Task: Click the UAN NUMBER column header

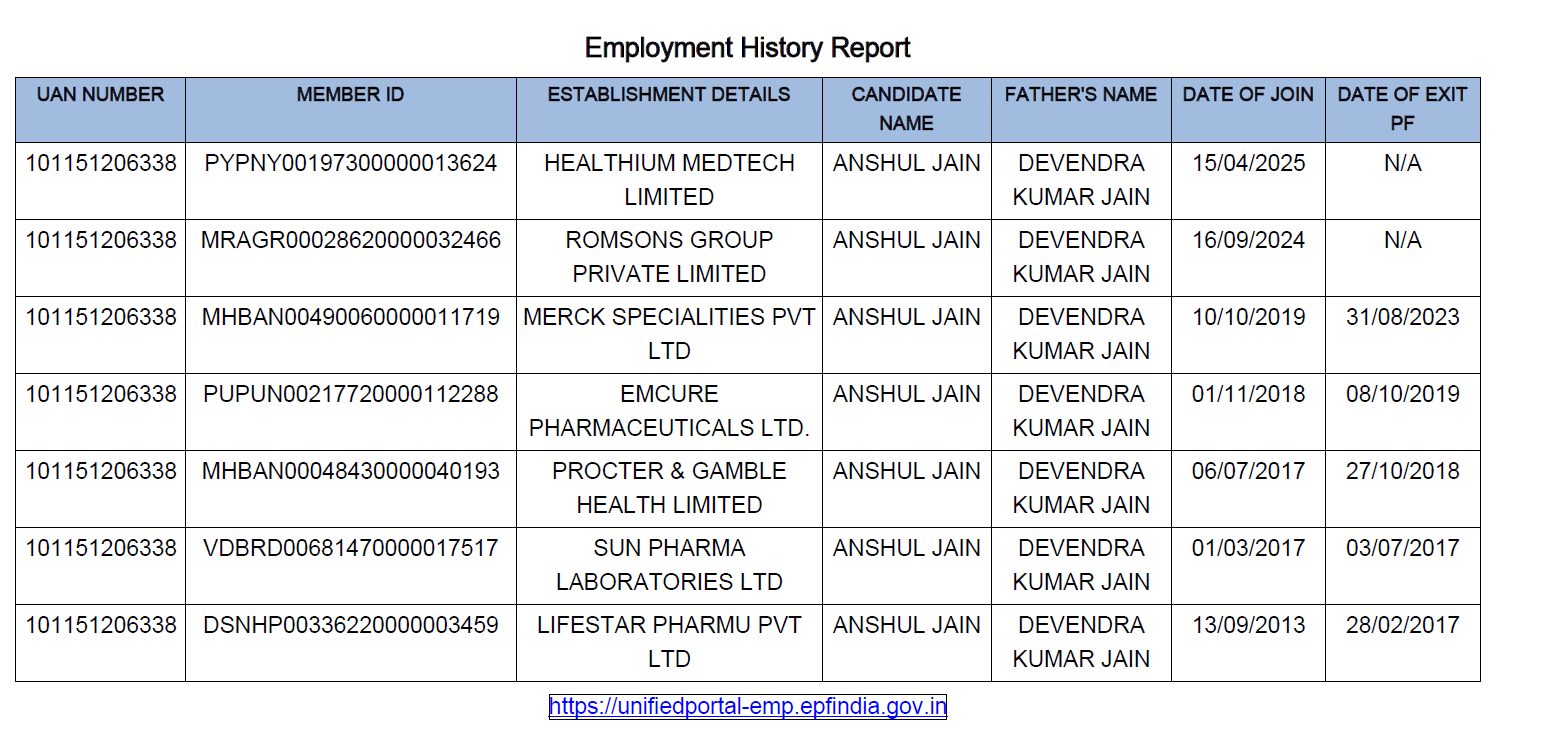Action: (x=100, y=95)
